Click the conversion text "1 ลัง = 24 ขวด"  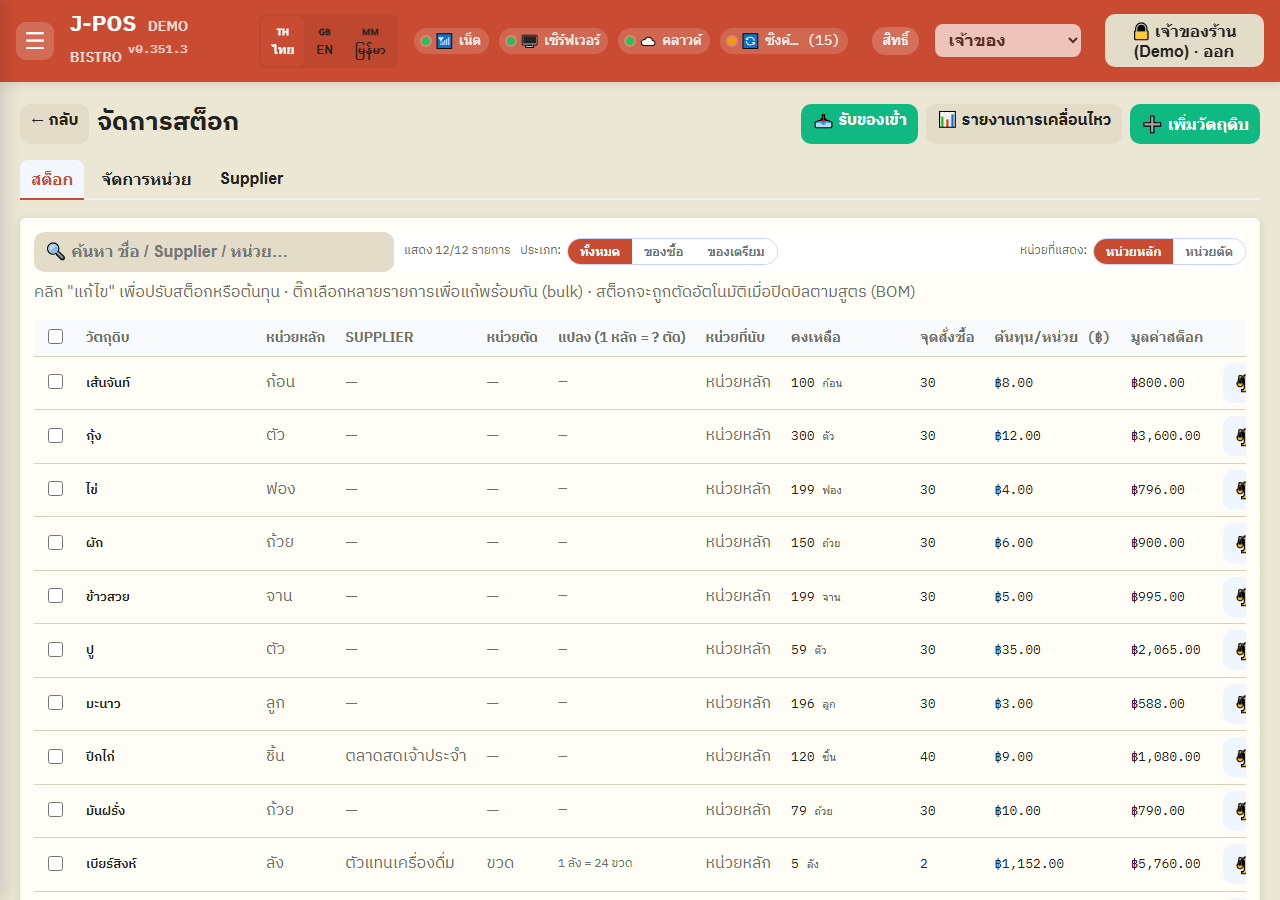coord(595,863)
